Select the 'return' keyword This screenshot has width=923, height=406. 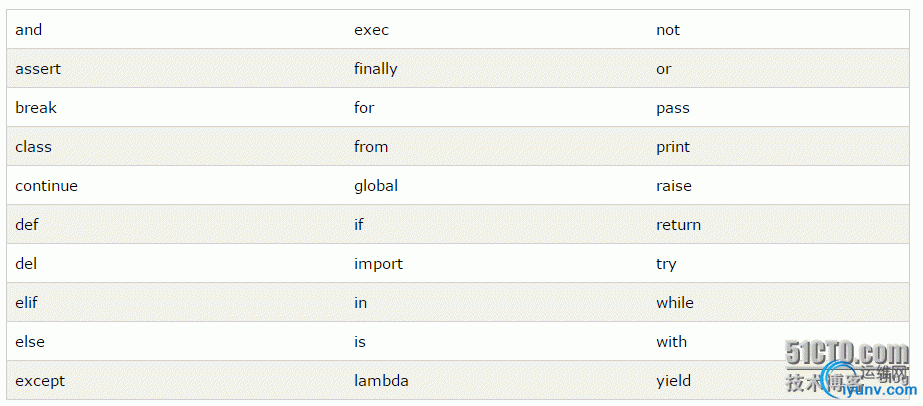(x=678, y=225)
